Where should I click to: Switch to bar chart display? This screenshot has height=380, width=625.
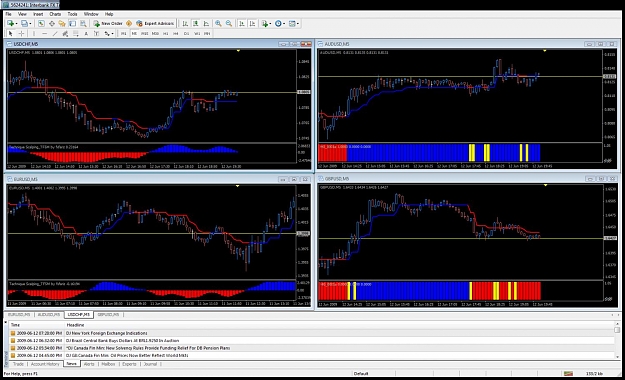click(185, 24)
